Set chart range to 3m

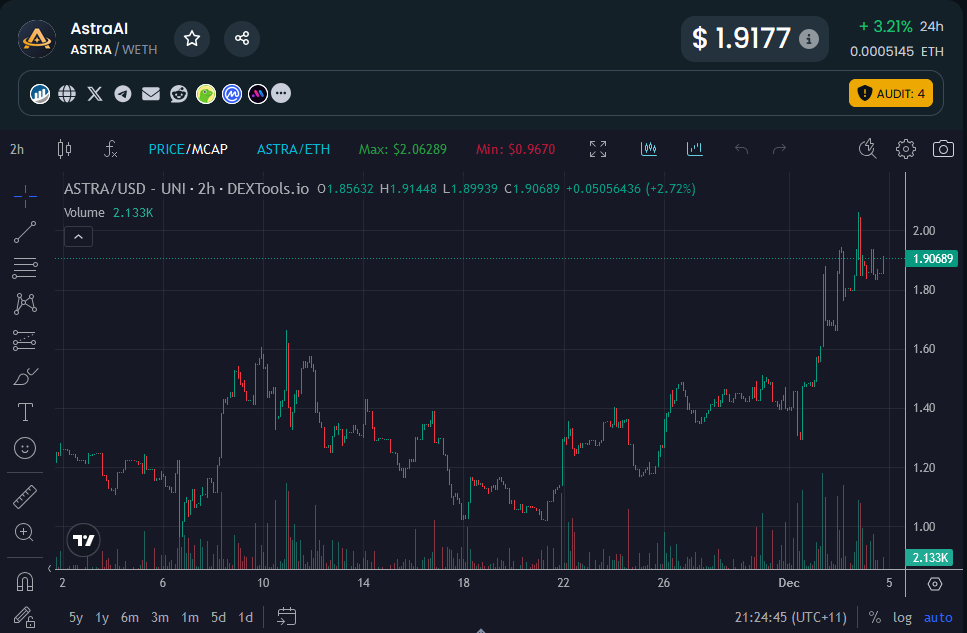click(x=160, y=618)
